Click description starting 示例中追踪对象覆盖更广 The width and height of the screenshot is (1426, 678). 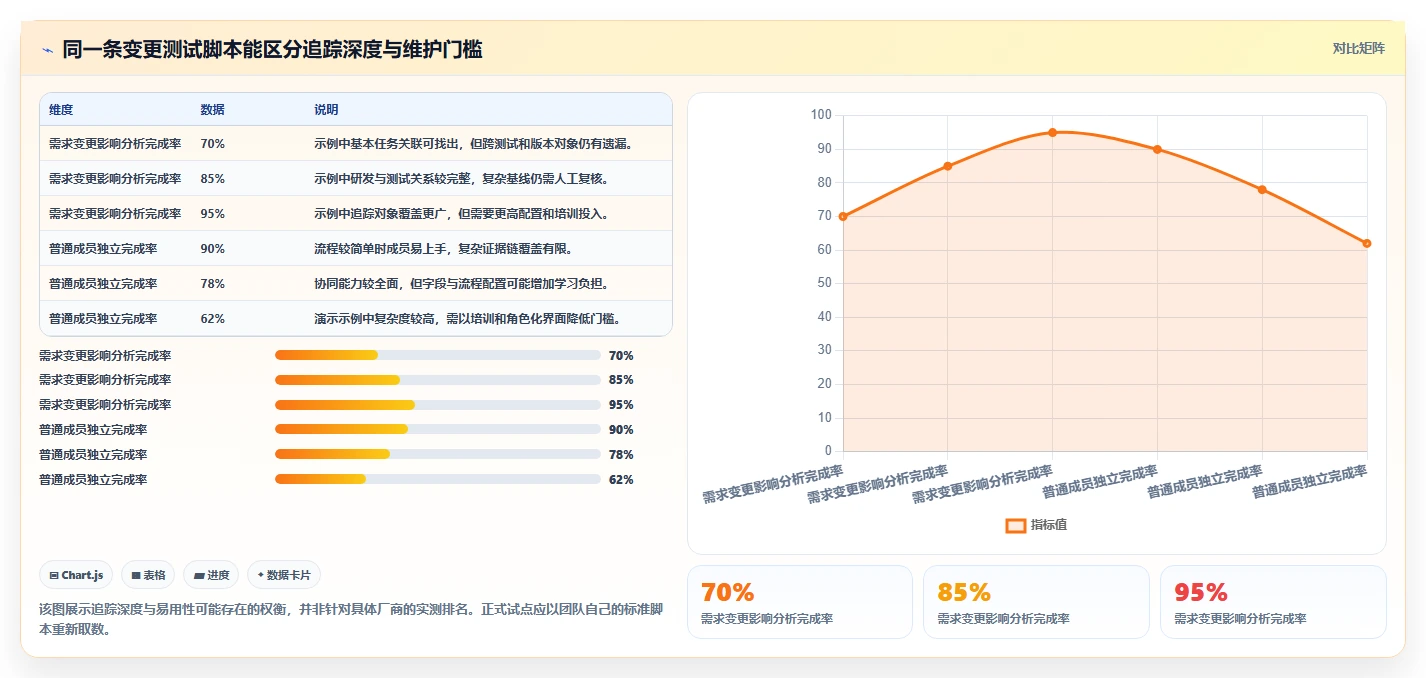tap(461, 214)
